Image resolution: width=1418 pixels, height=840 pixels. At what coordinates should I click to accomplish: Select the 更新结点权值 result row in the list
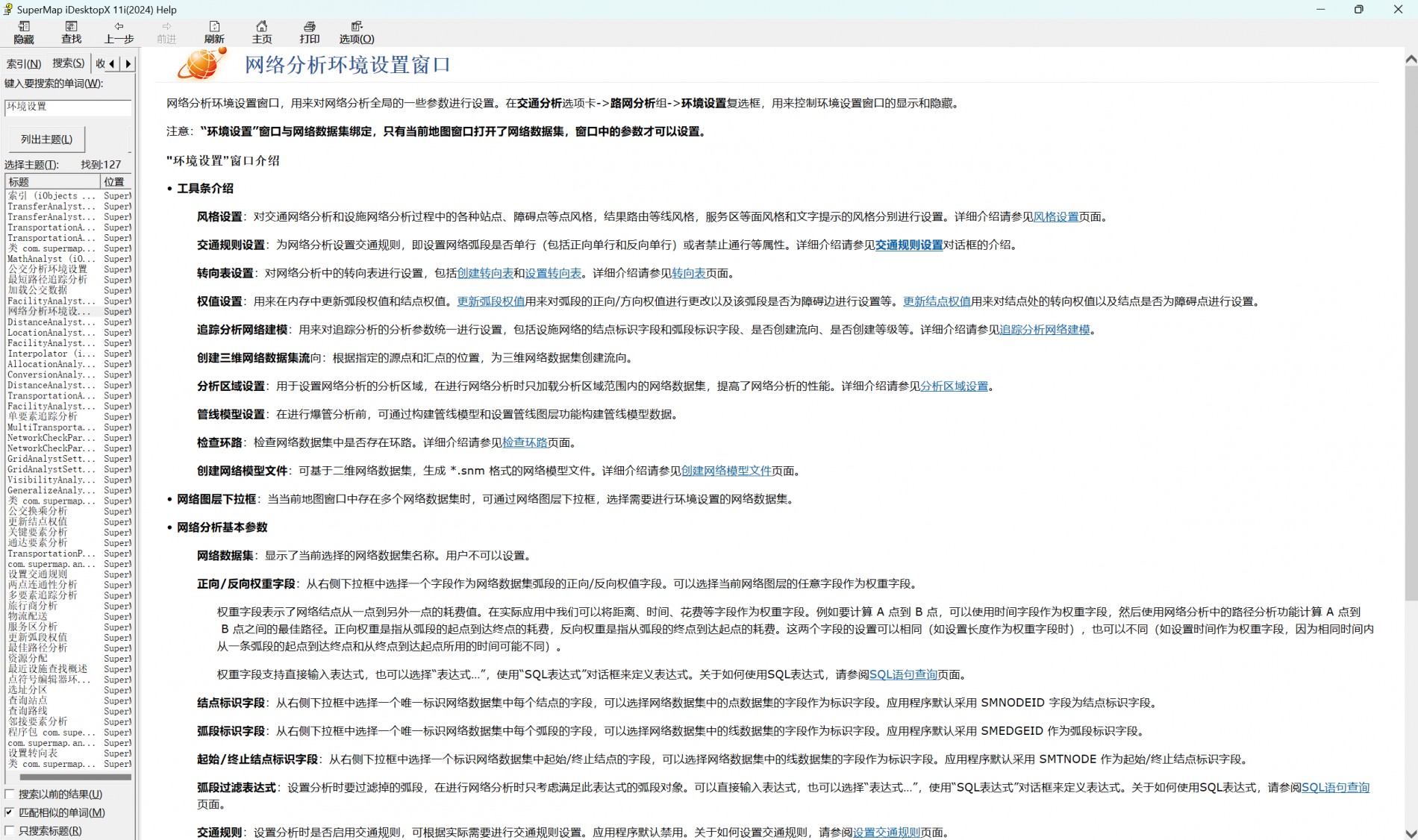[69, 521]
